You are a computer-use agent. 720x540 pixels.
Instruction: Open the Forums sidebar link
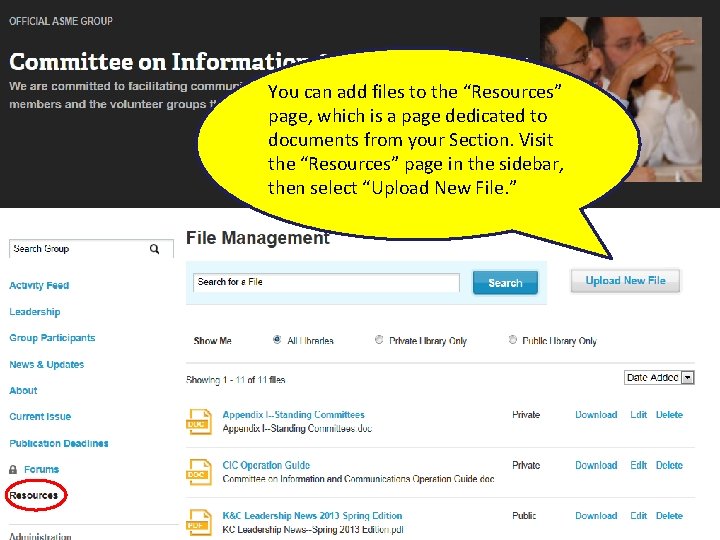click(x=41, y=469)
